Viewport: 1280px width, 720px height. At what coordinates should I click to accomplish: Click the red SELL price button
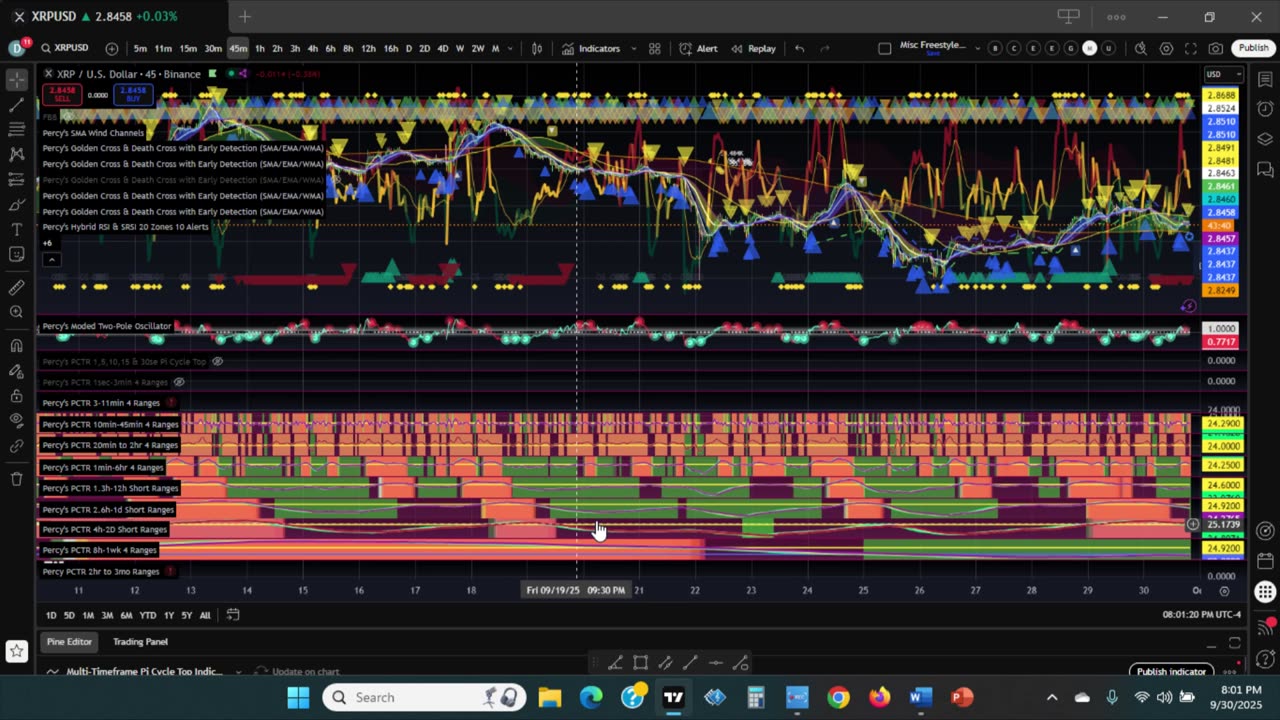click(62, 94)
